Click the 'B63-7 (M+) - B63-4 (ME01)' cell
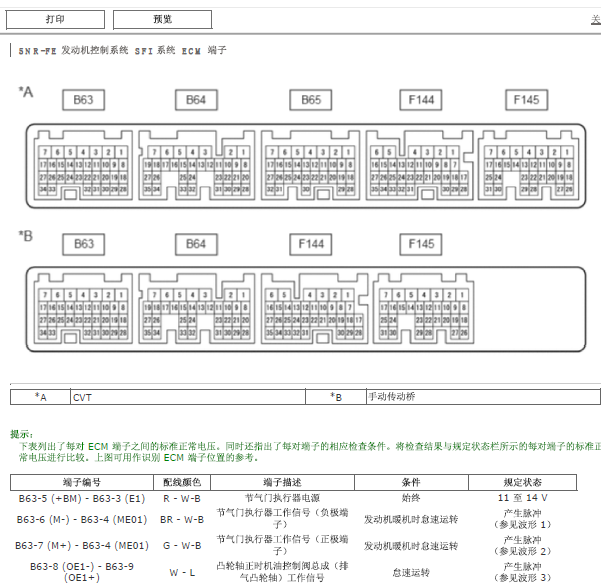The image size is (601, 585). pos(82,546)
